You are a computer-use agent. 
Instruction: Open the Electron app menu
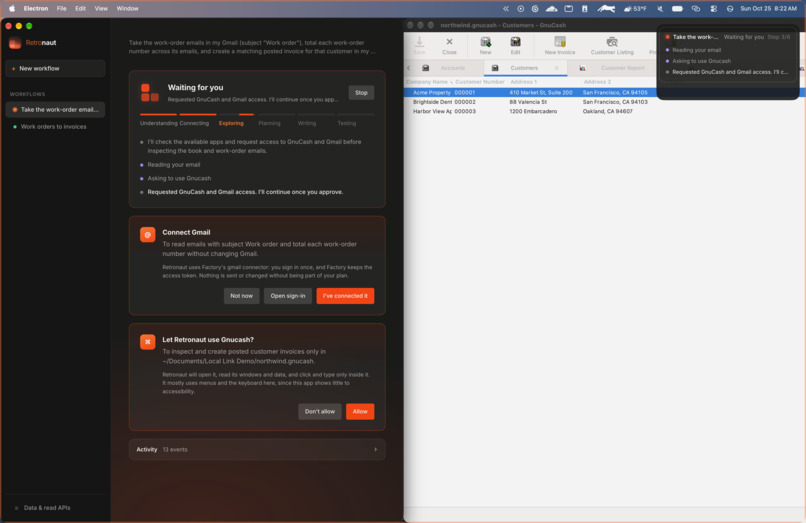click(35, 9)
